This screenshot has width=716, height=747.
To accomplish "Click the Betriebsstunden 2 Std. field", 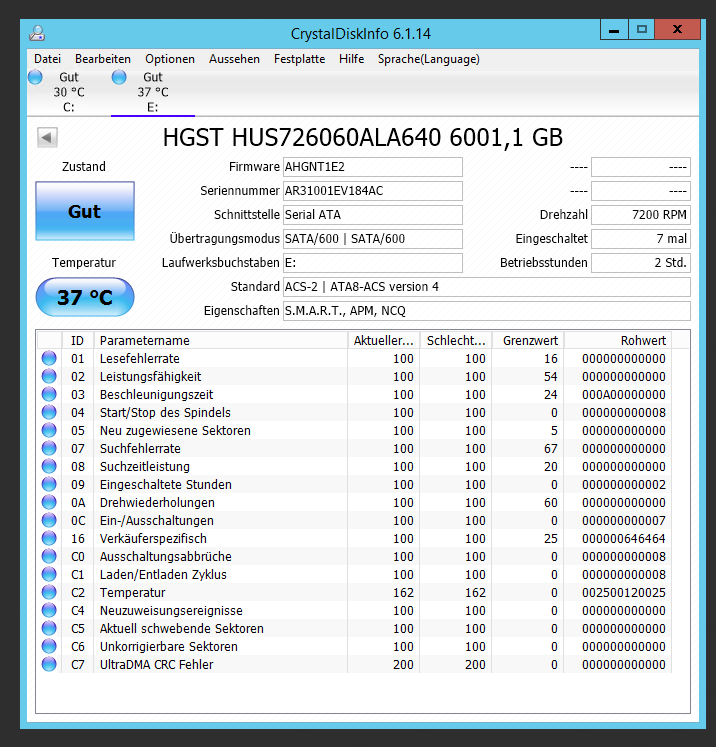I will tap(641, 262).
